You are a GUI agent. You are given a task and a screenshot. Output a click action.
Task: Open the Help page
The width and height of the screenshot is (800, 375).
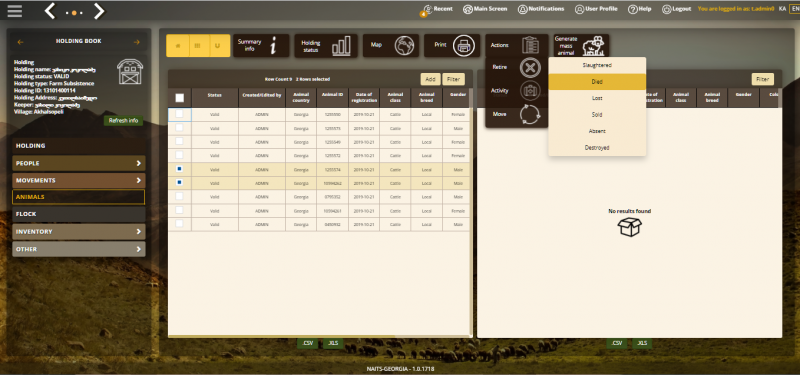tap(639, 9)
